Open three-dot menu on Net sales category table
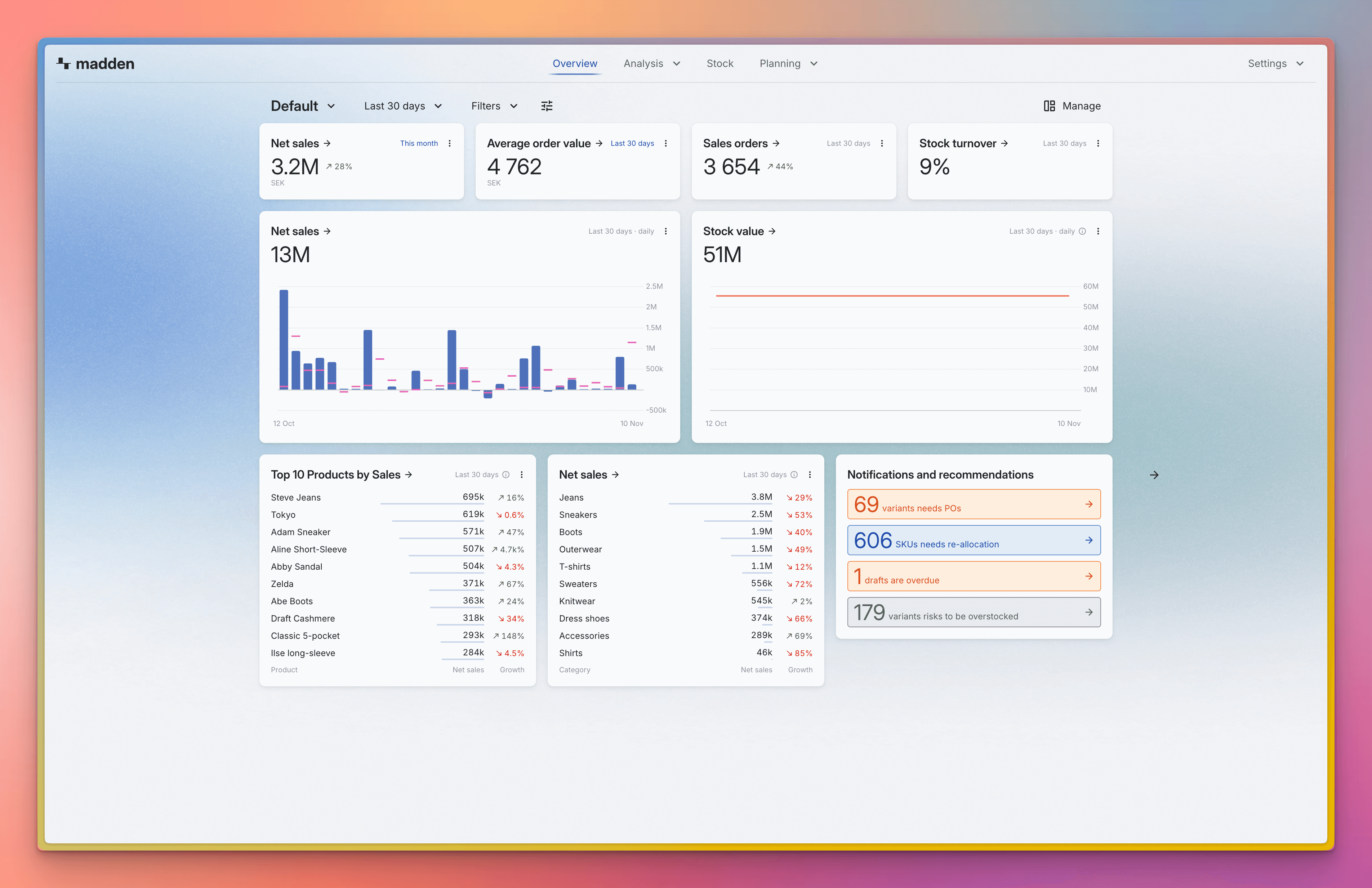 coord(809,475)
